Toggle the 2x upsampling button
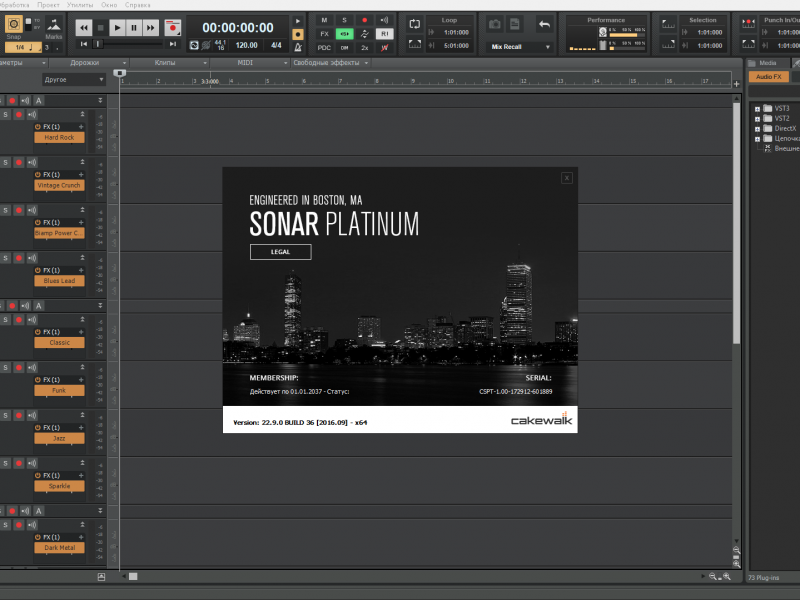Screen dimensions: 800x600 click(x=364, y=48)
